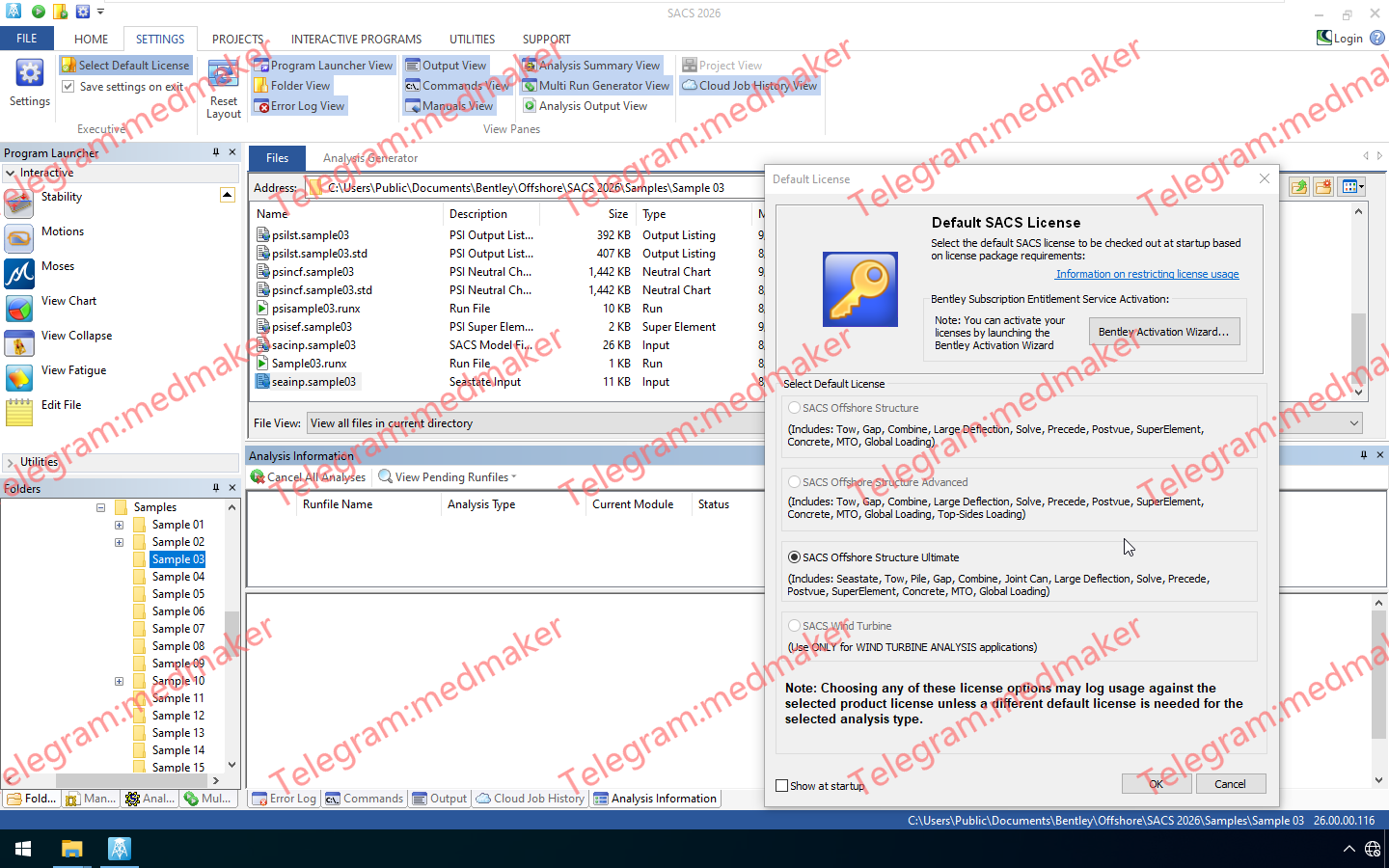Open the File View dropdown
1389x868 pixels.
coord(1354,423)
